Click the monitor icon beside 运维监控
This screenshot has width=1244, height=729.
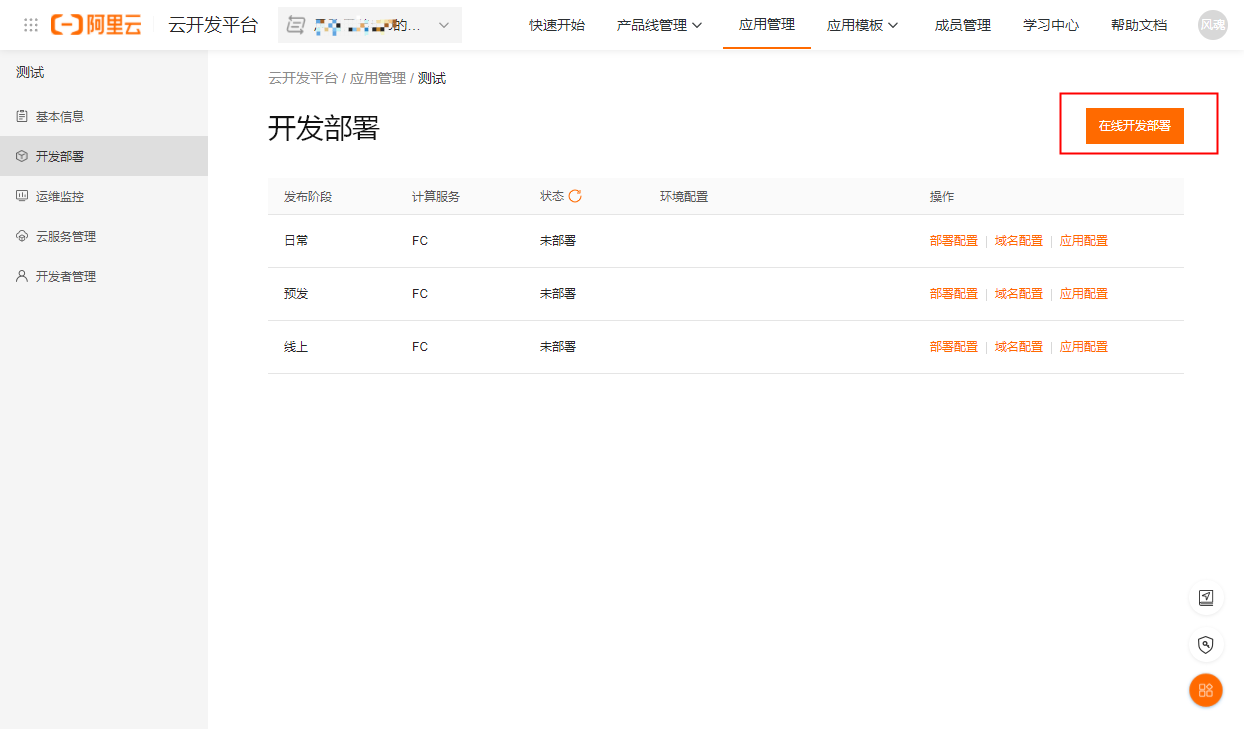22,196
